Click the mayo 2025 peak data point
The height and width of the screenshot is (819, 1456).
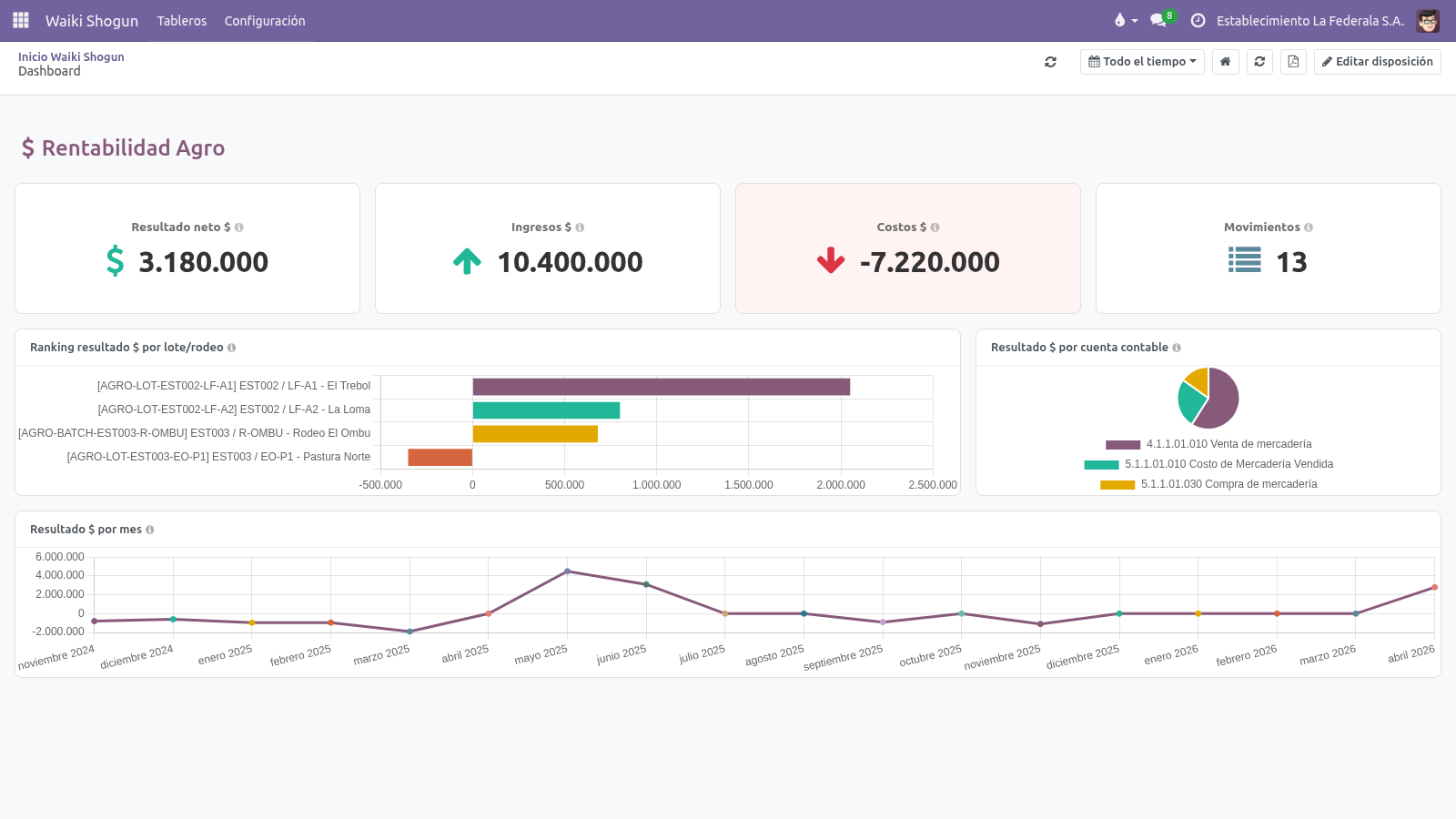tap(567, 571)
